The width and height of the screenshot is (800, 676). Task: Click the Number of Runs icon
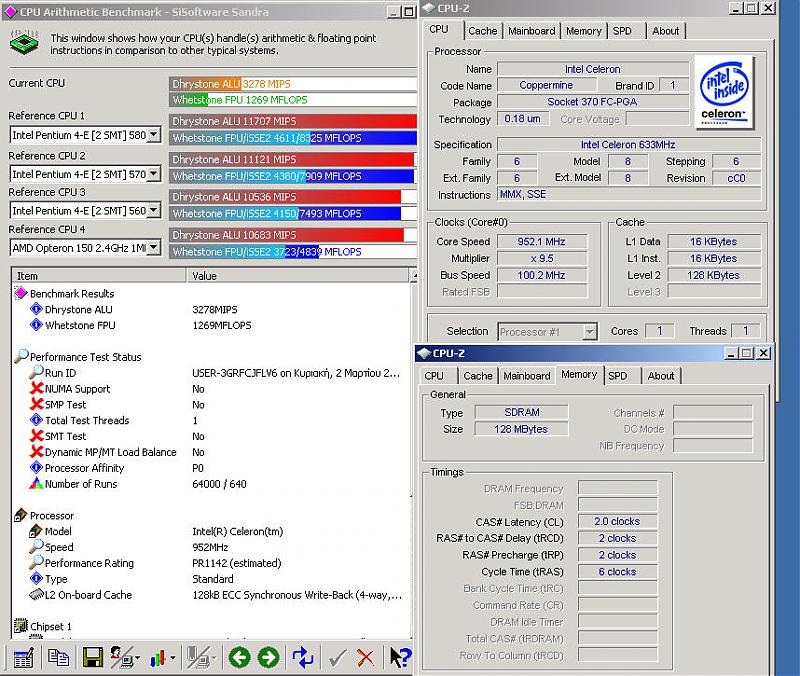click(36, 483)
